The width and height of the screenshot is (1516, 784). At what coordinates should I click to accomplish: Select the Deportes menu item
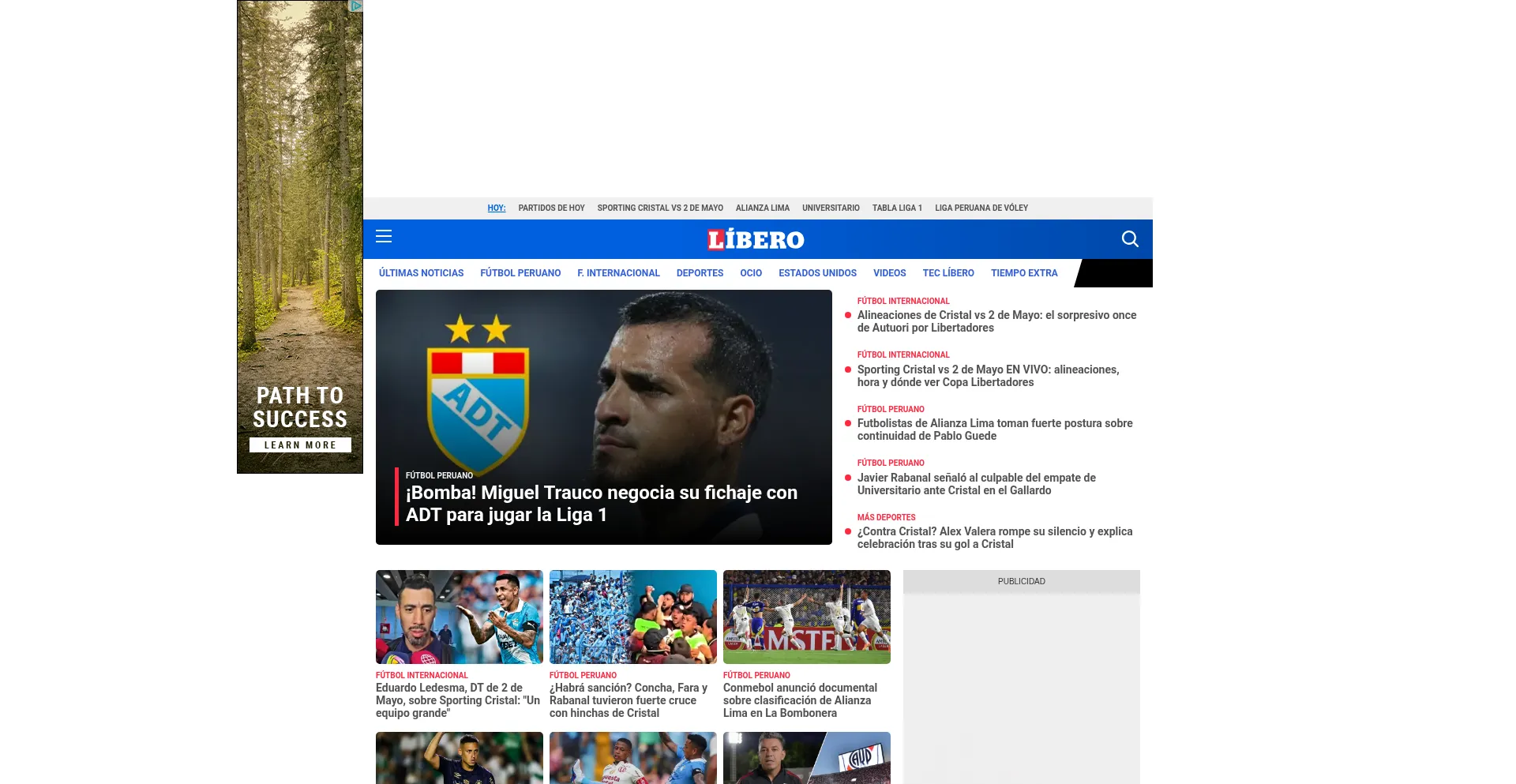700,273
